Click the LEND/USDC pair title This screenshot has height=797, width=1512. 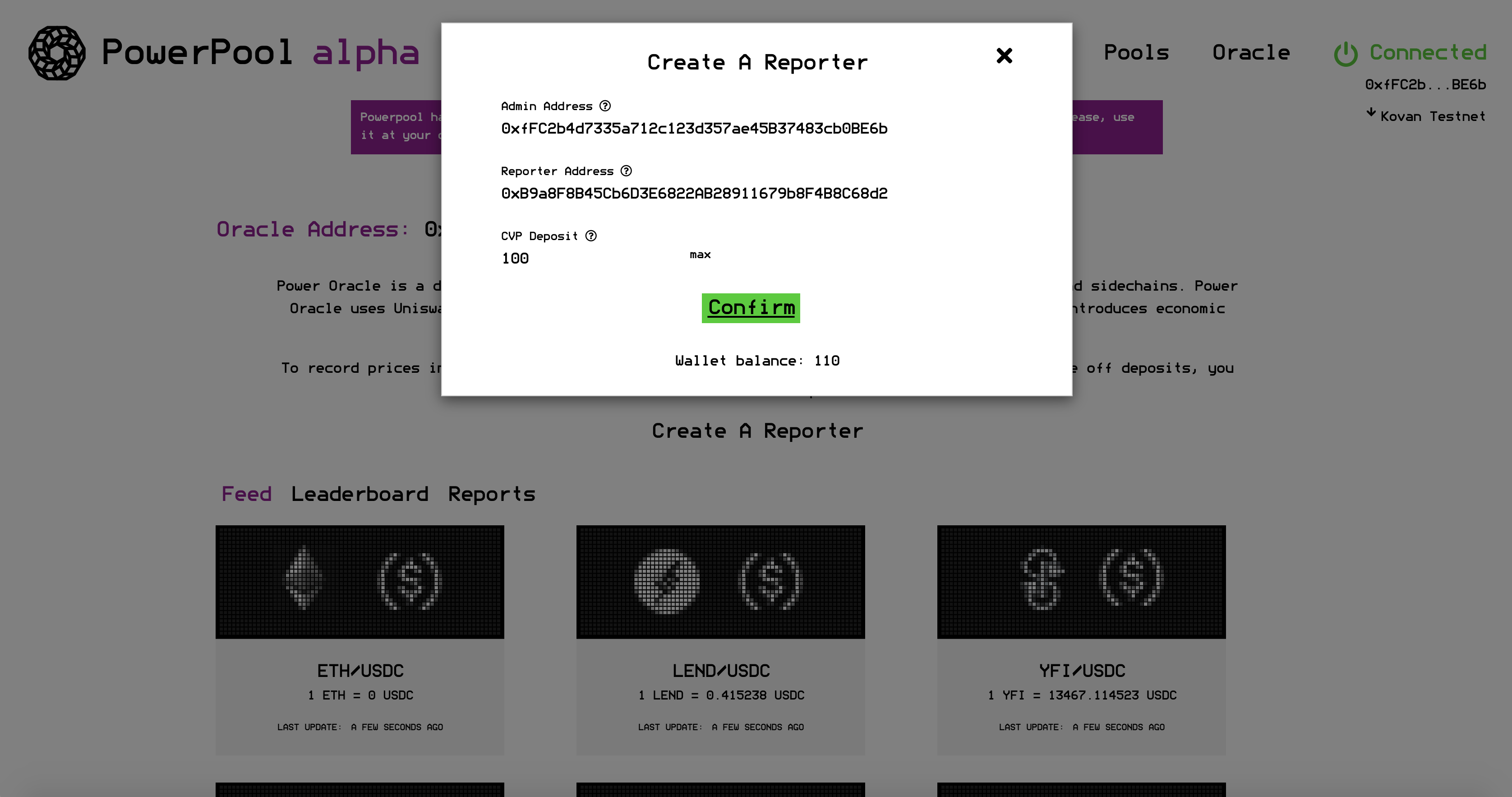pyautogui.click(x=721, y=671)
